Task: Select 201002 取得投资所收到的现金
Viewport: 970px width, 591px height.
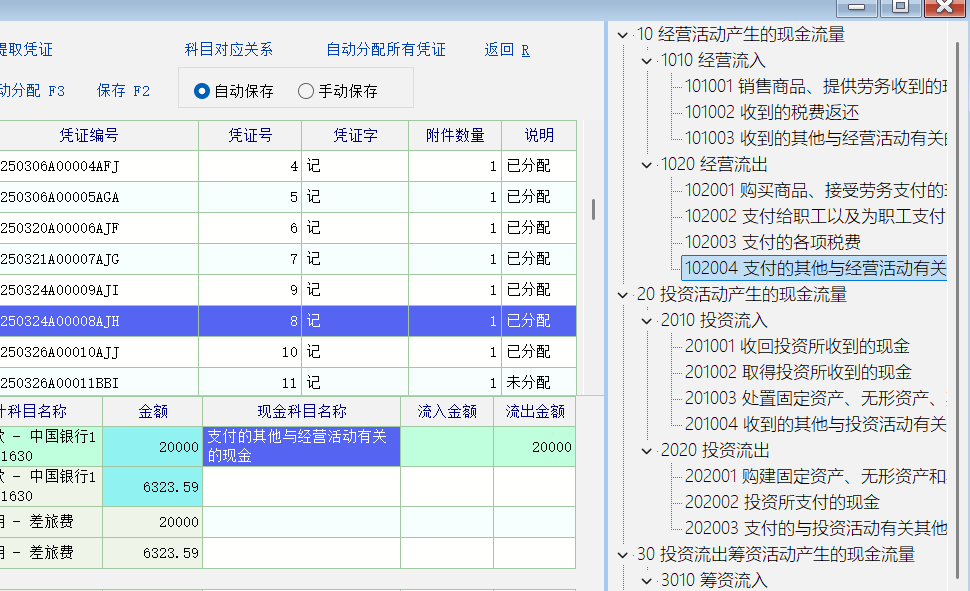Action: 798,373
